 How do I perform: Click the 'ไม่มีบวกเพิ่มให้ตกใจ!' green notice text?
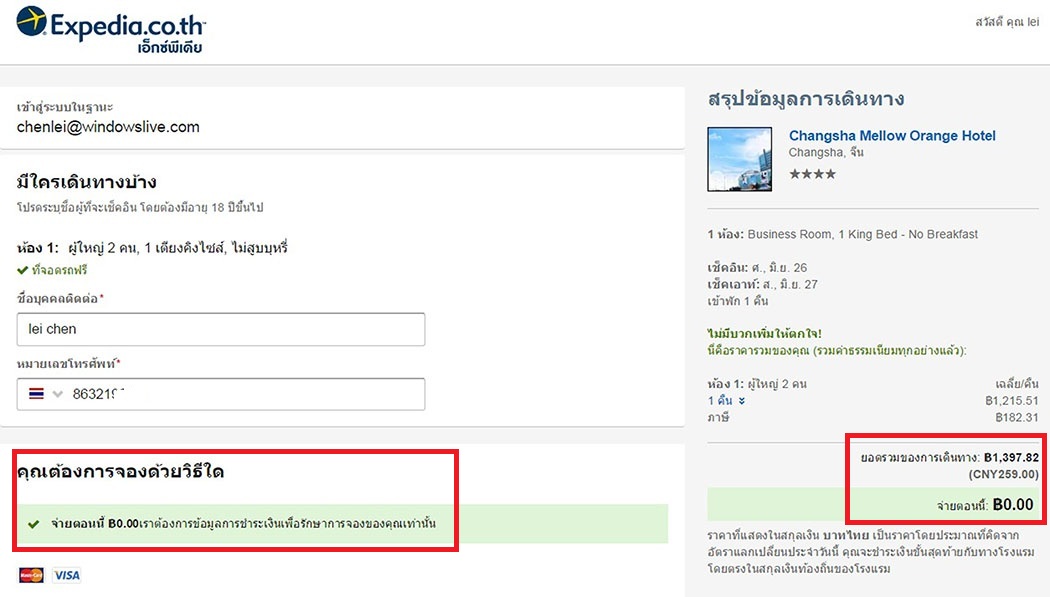coord(765,333)
